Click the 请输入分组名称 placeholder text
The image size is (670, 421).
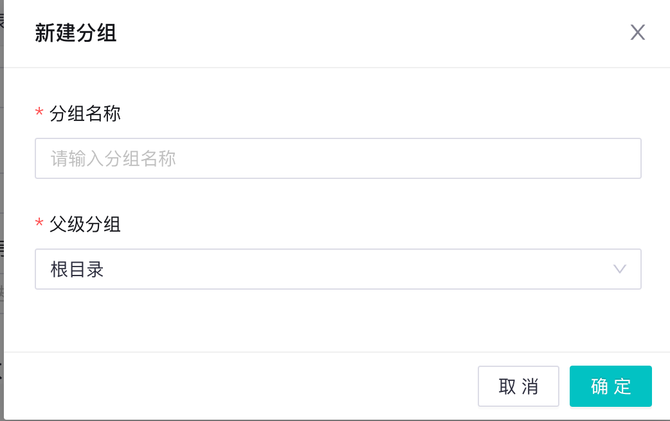(113, 158)
